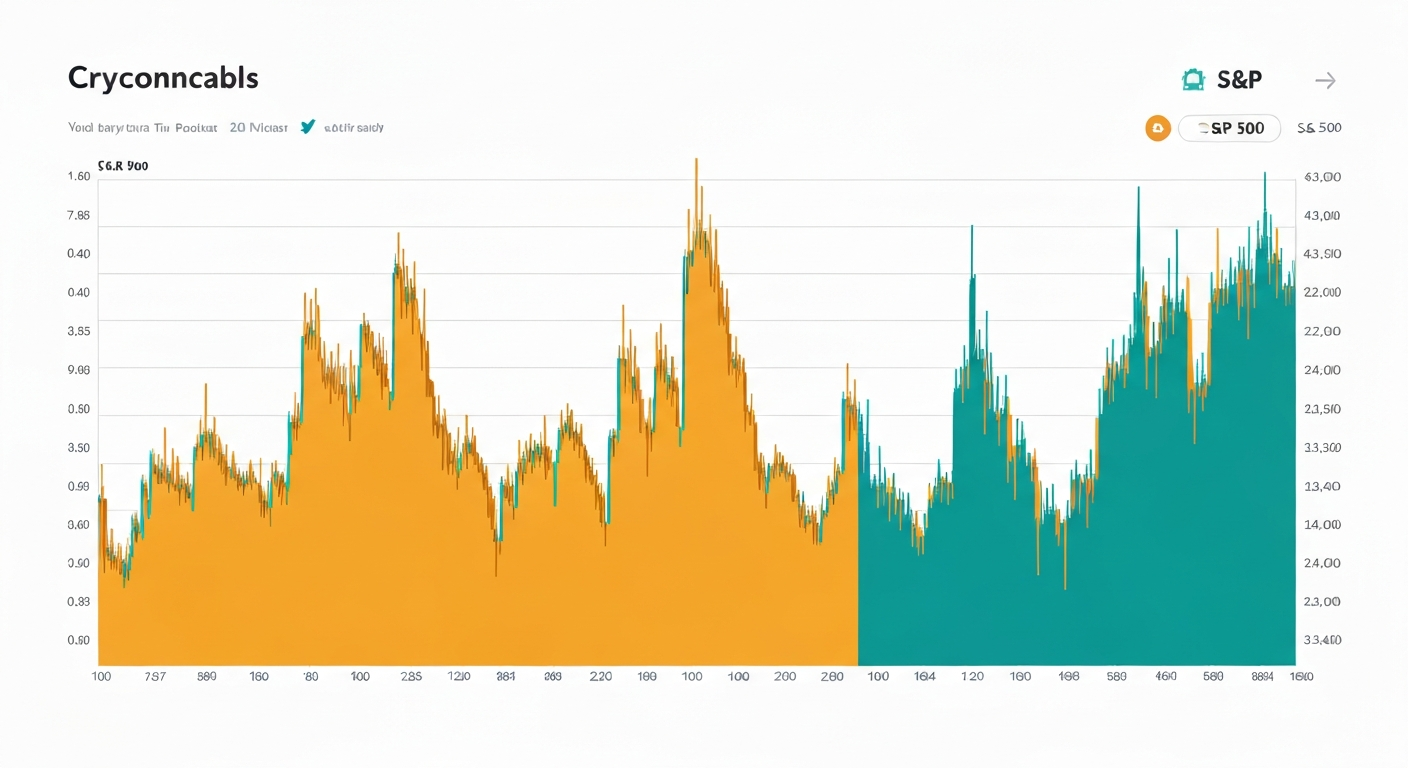Screen dimensions: 1408x768
Task: Click the 787 x-axis label
Action: tap(155, 676)
